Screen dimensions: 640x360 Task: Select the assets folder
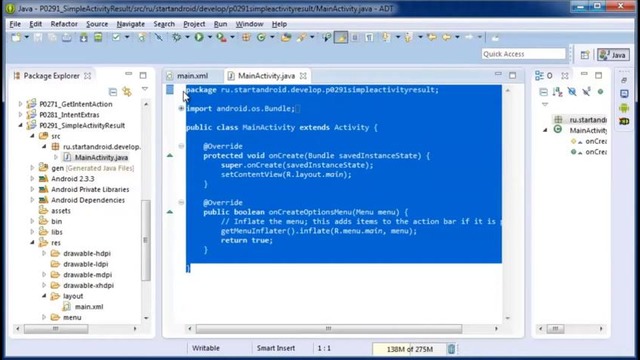60,211
